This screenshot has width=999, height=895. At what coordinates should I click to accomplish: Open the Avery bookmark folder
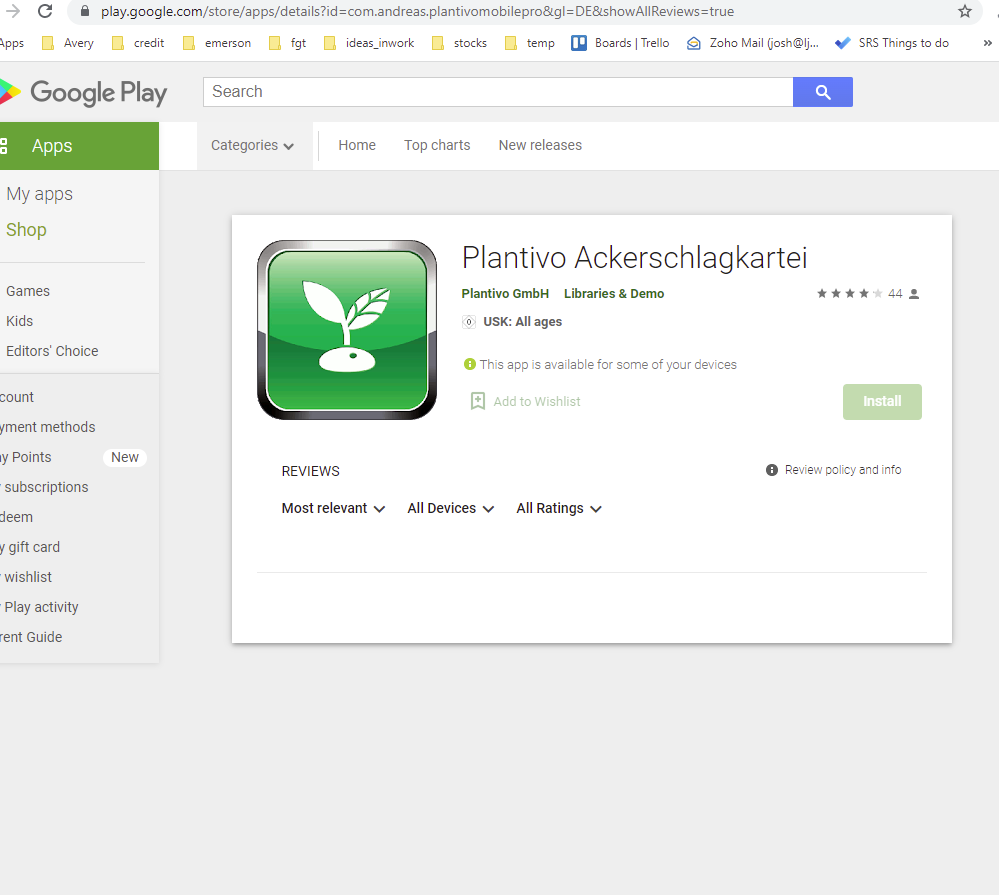[x=68, y=43]
